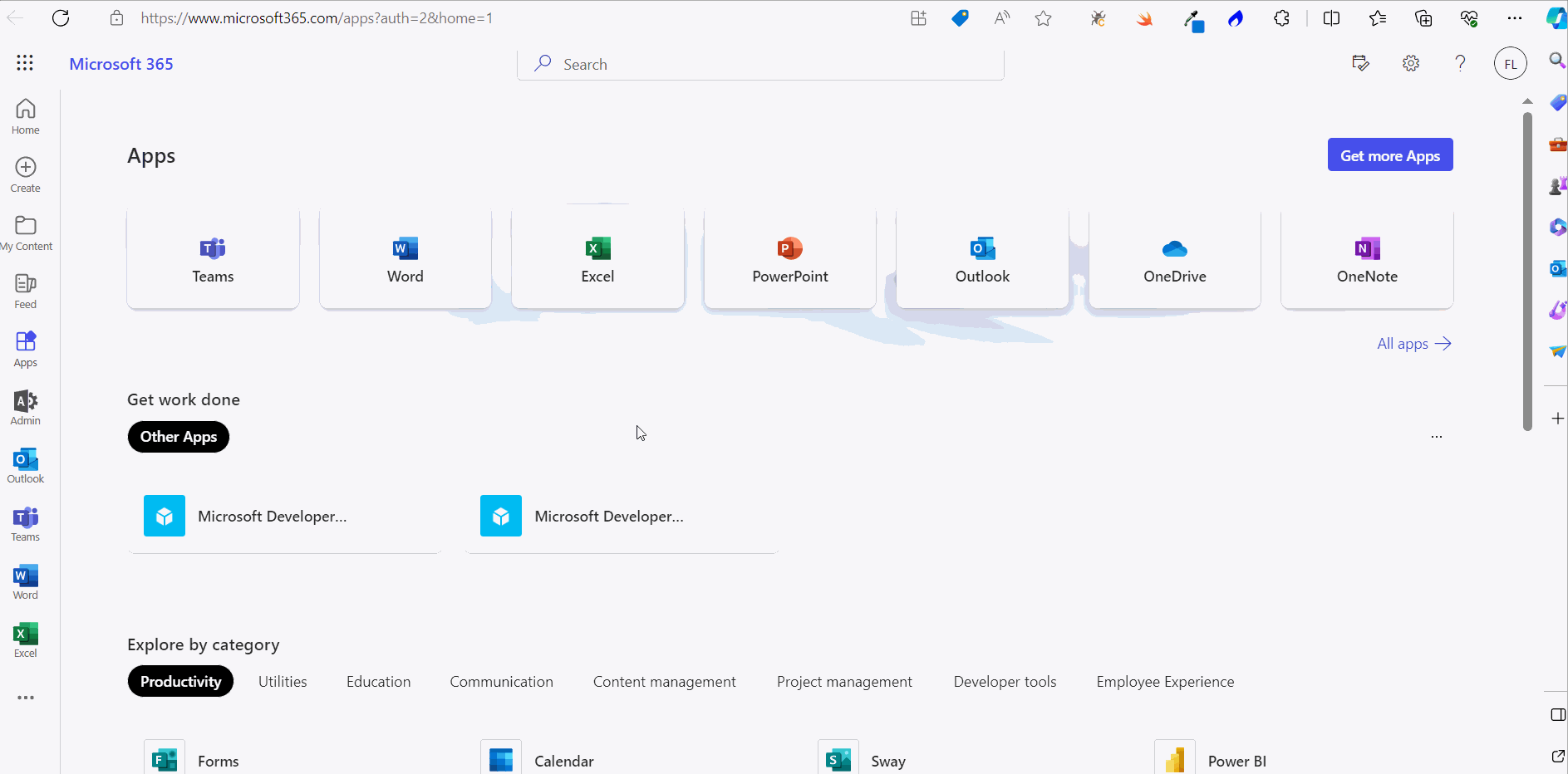Toggle the Other Apps filter pill

tap(179, 437)
